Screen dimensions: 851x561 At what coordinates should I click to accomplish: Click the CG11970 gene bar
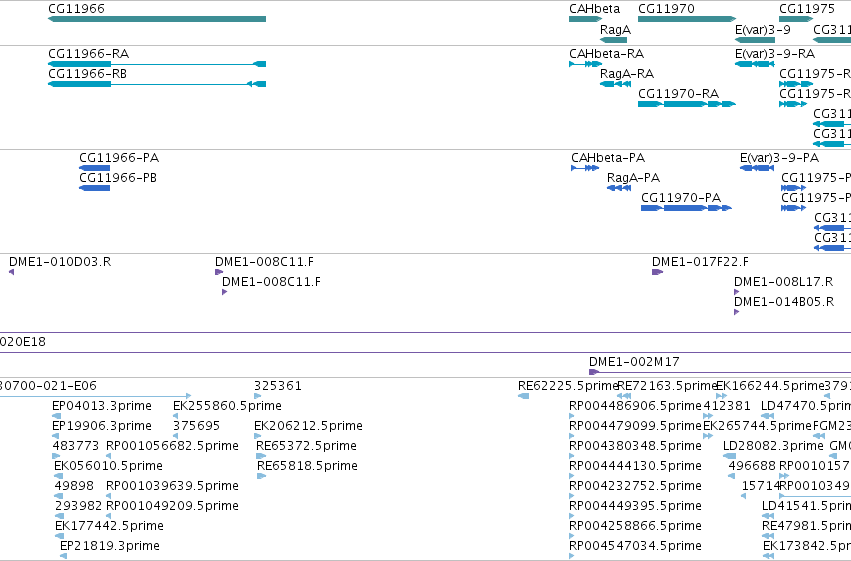point(687,19)
